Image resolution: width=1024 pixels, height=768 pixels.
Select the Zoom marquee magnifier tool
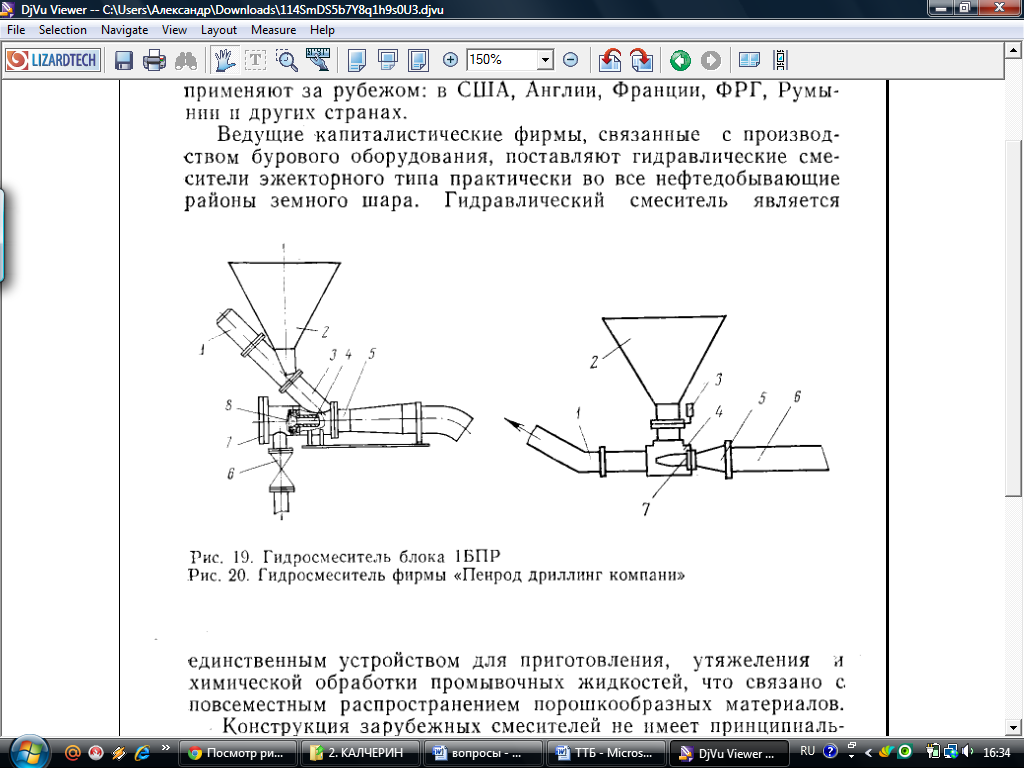287,60
